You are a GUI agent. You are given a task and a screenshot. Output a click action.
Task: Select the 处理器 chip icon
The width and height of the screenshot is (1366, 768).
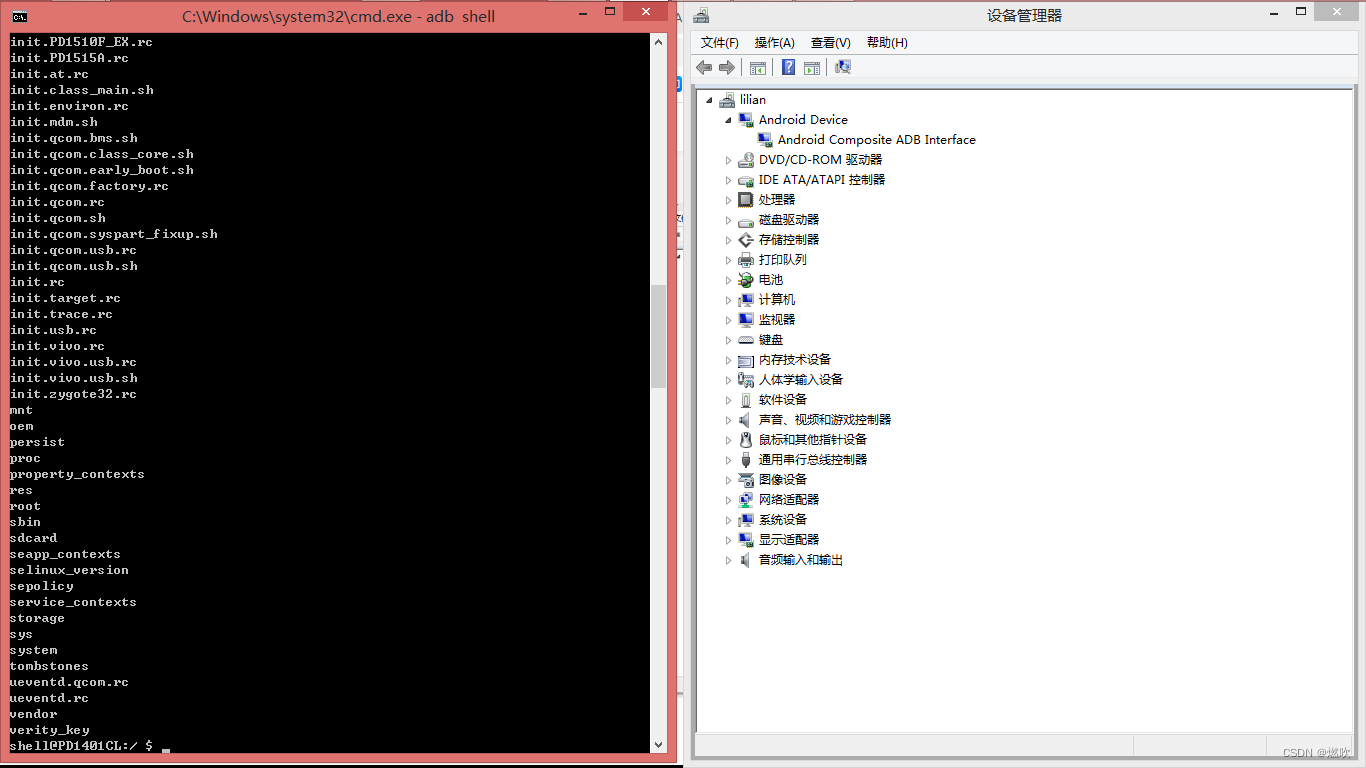click(x=746, y=200)
